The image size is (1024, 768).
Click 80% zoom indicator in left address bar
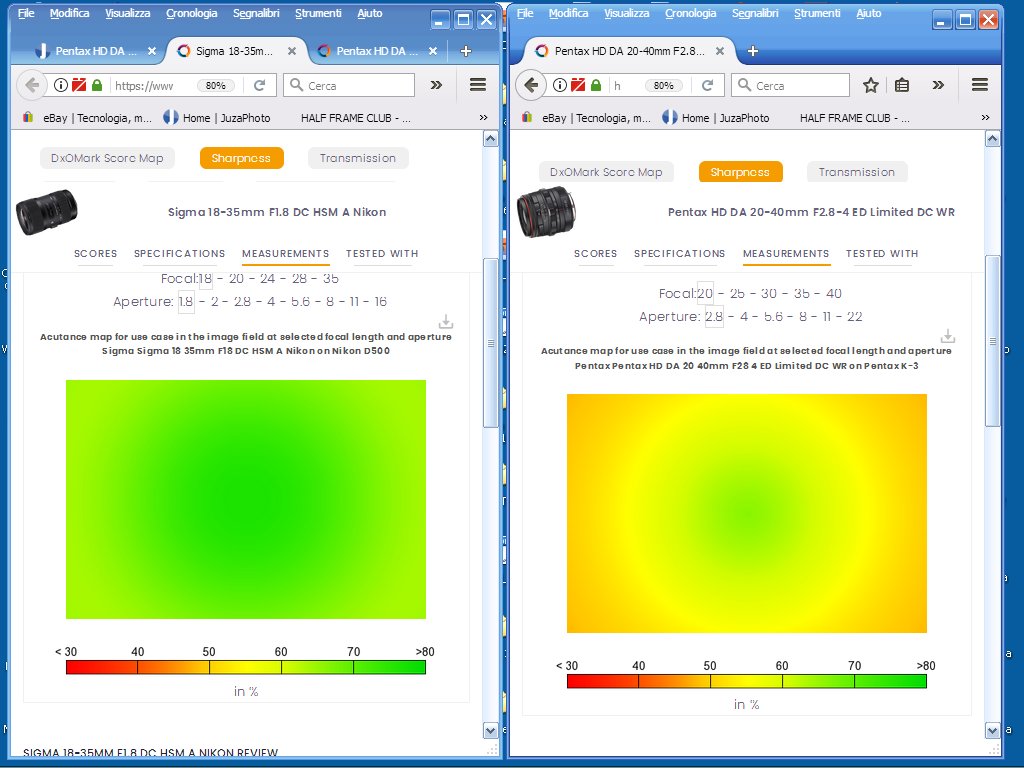216,86
